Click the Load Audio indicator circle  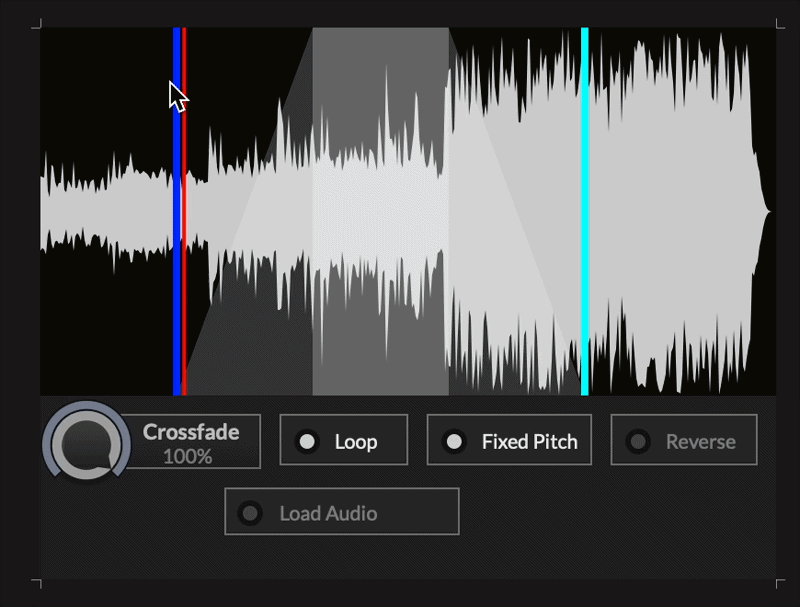pos(250,512)
